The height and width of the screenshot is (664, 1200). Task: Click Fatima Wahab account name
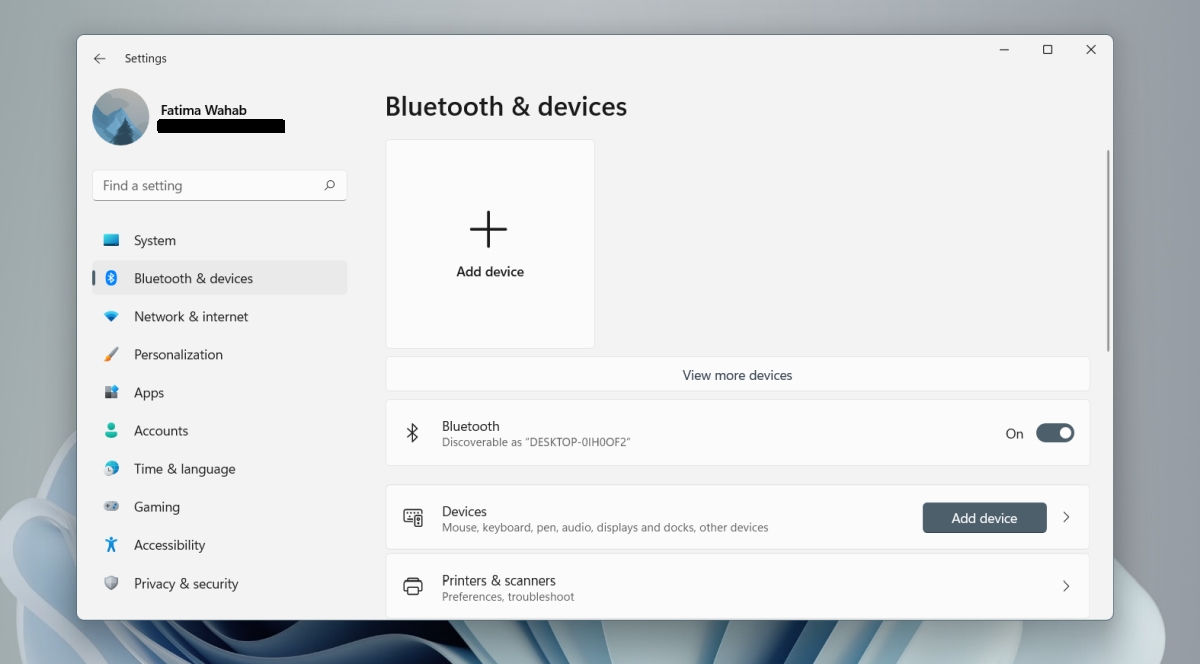click(203, 110)
